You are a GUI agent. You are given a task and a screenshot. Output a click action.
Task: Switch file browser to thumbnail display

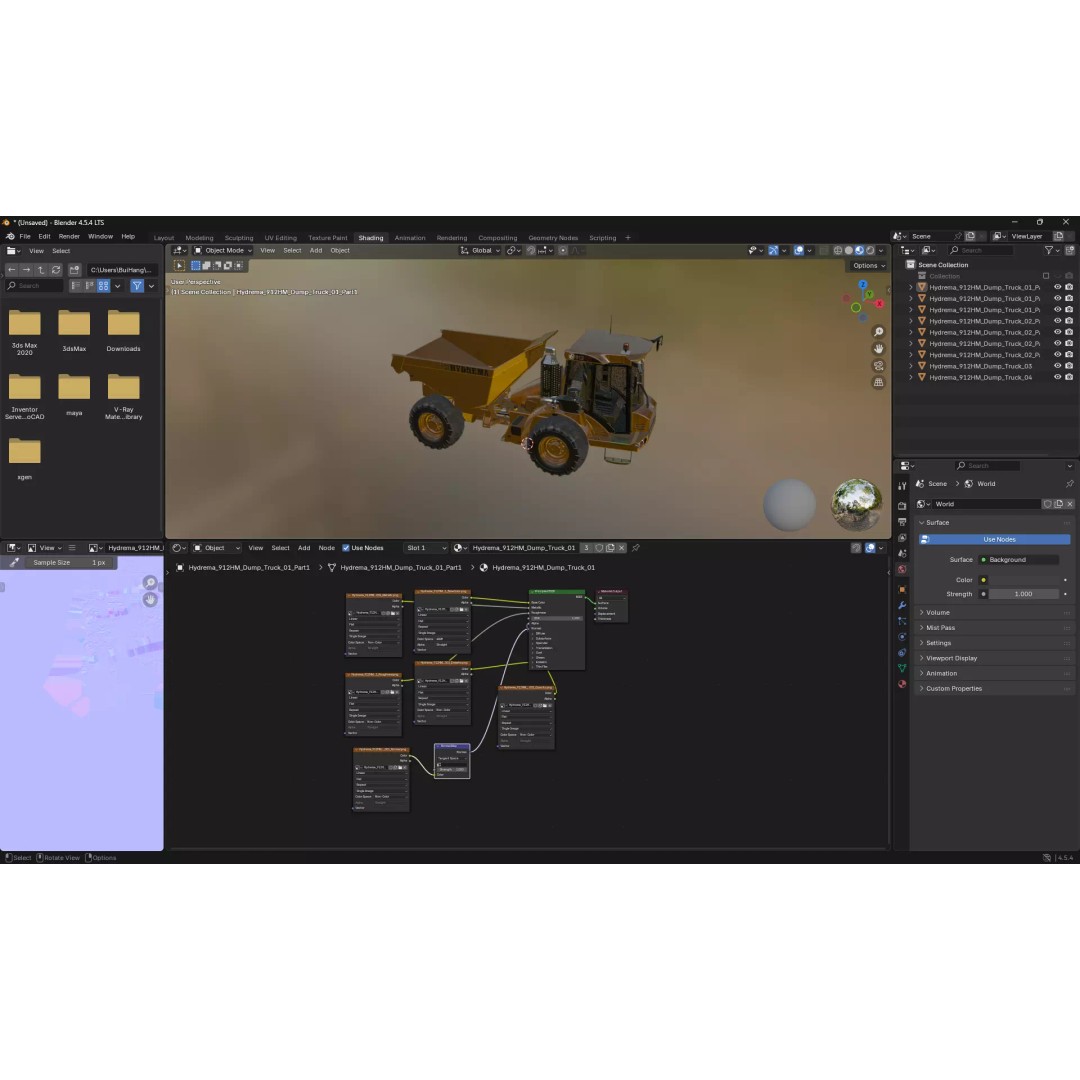[x=103, y=286]
